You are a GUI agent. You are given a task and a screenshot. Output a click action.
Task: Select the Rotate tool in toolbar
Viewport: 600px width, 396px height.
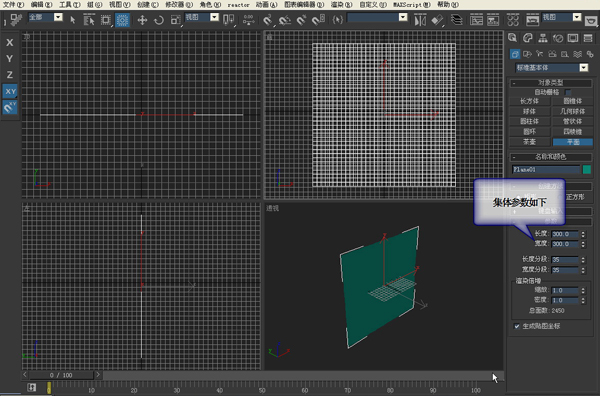(158, 20)
